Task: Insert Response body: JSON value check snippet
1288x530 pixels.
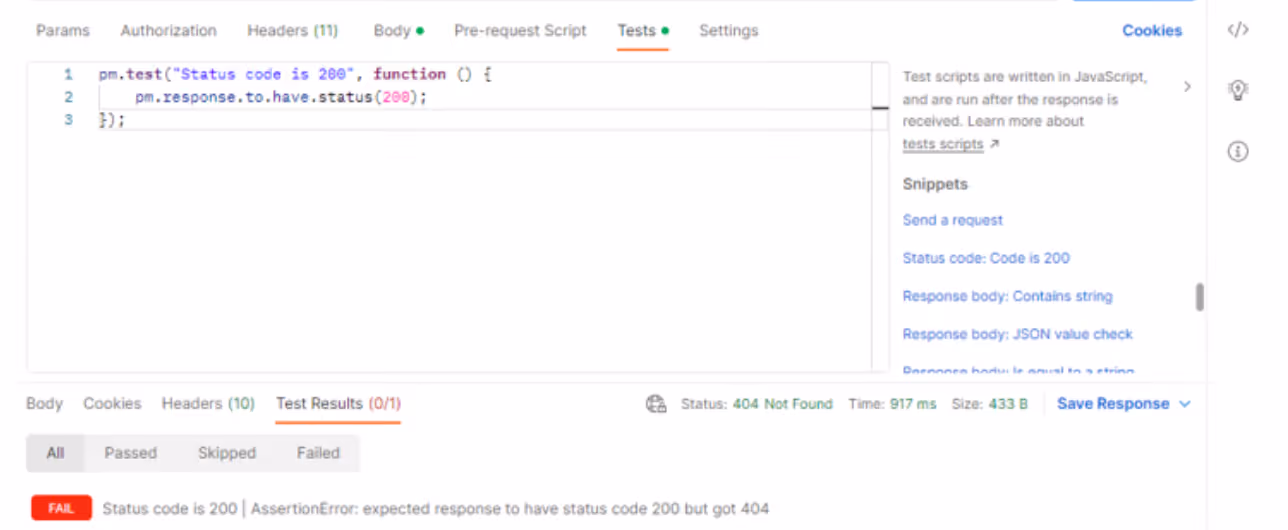Action: coord(1017,334)
